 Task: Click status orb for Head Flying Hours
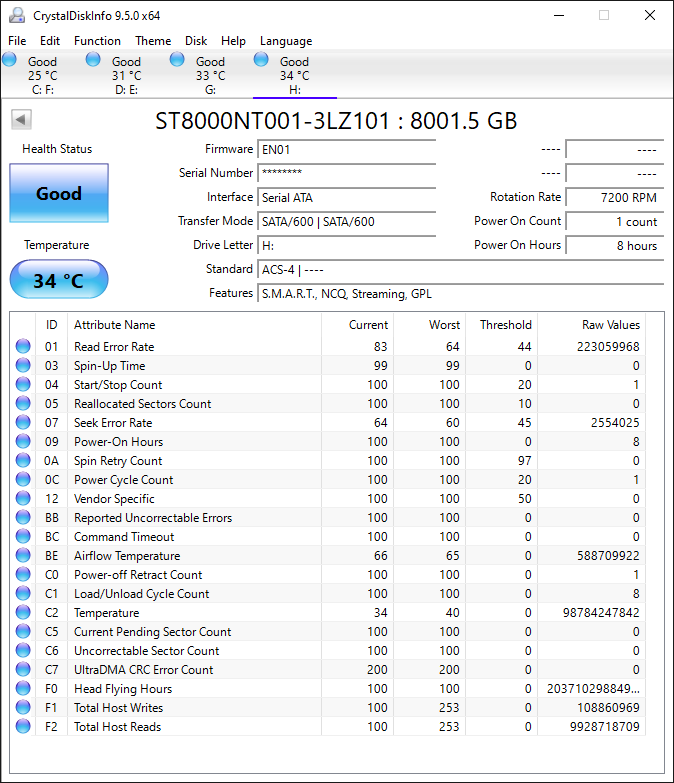click(x=23, y=688)
